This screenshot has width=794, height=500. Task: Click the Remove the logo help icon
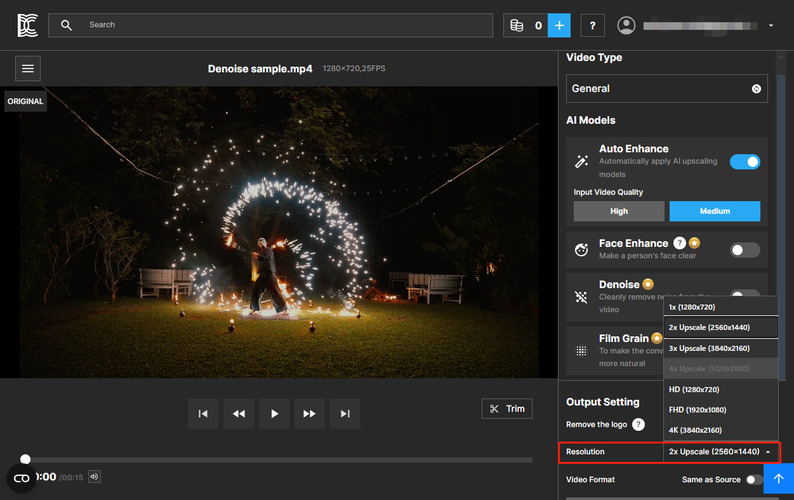638,424
